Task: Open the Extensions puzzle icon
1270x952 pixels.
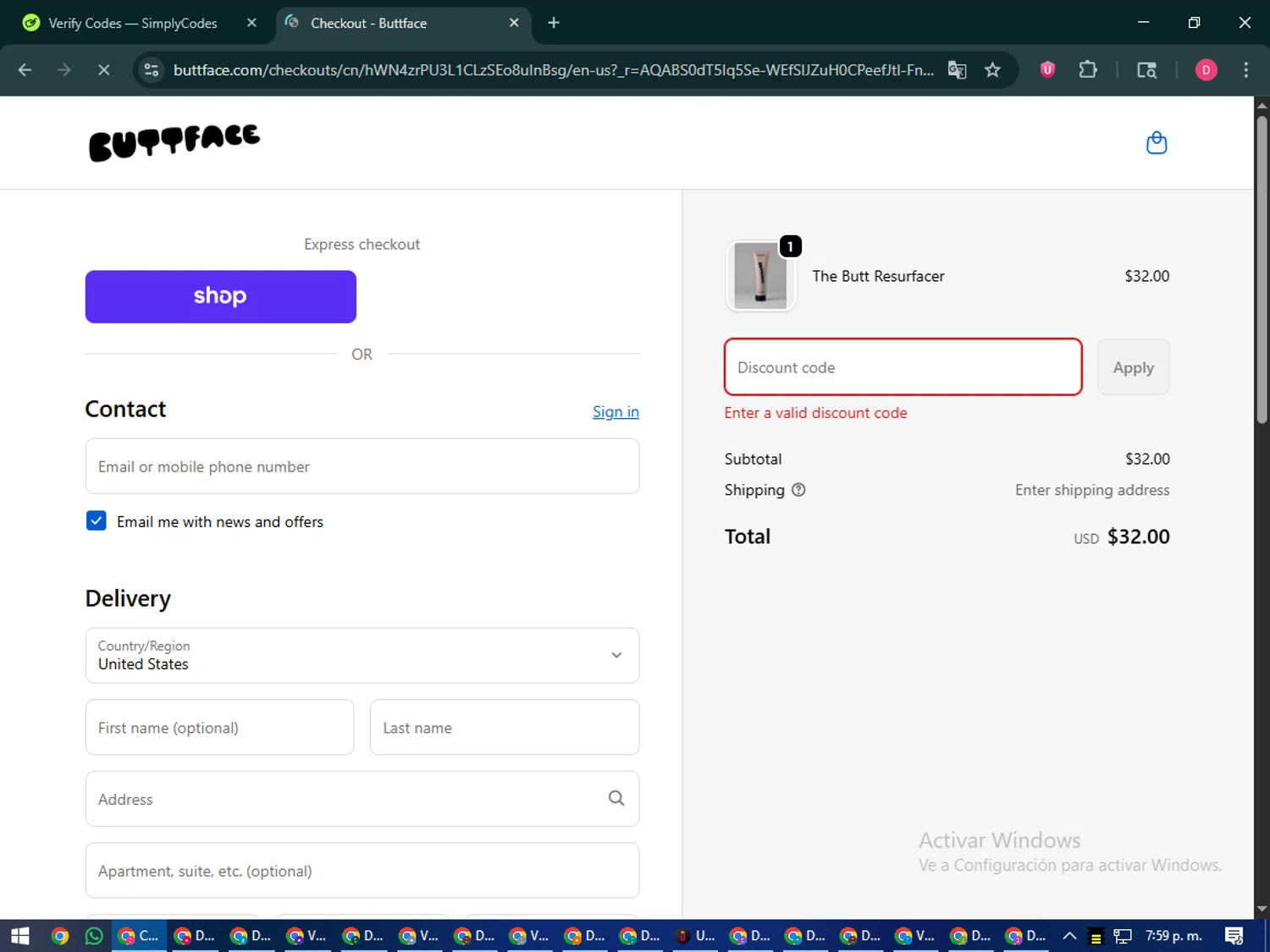Action: tap(1088, 70)
